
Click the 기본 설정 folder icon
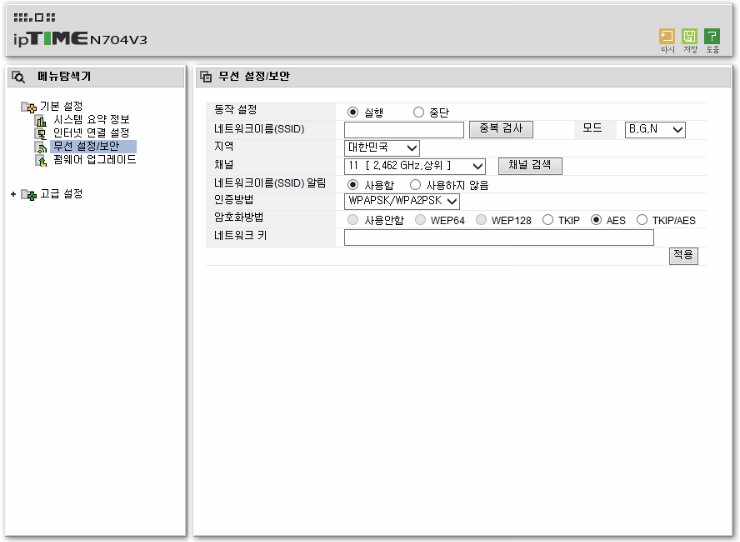[29, 107]
